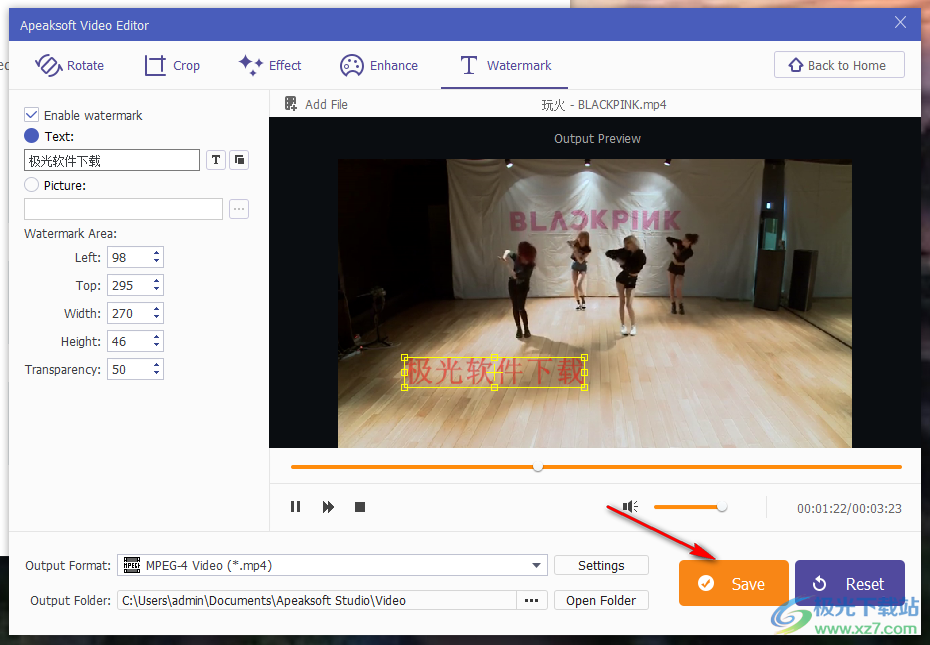
Task: Reset the watermark settings
Action: point(849,583)
